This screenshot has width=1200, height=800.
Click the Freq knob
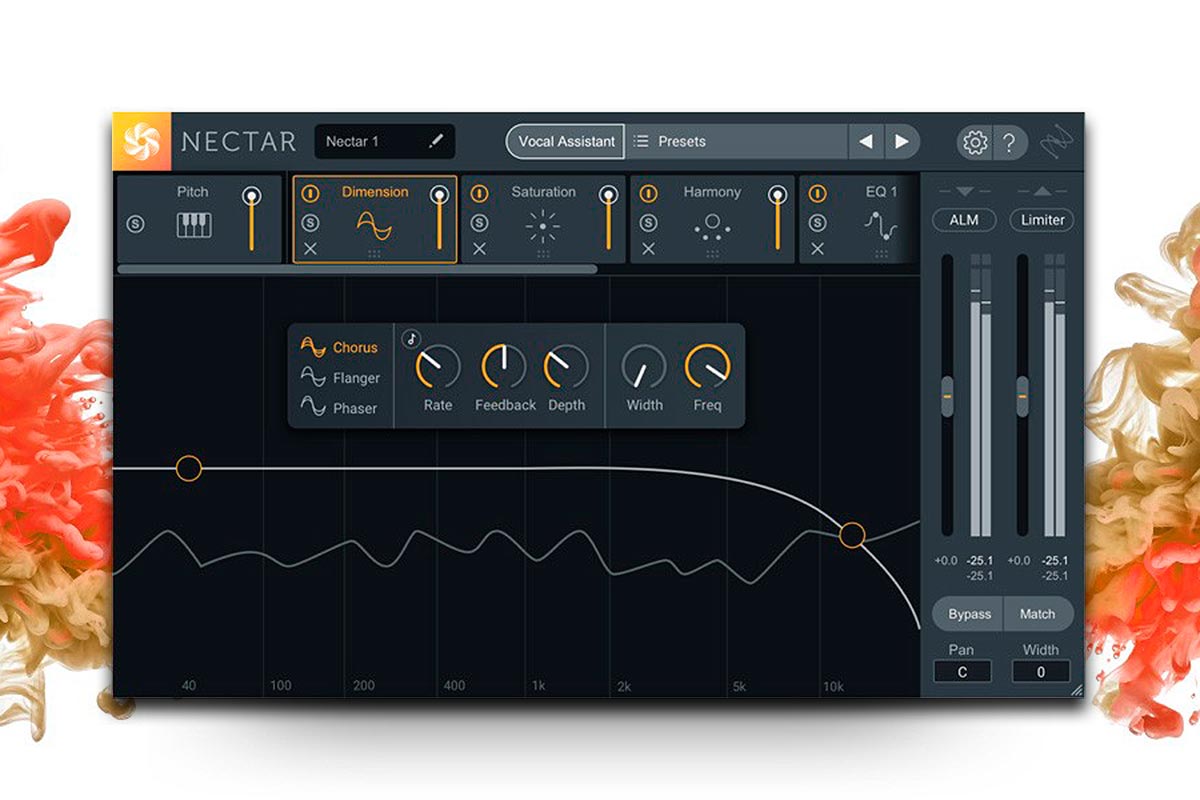coord(707,367)
